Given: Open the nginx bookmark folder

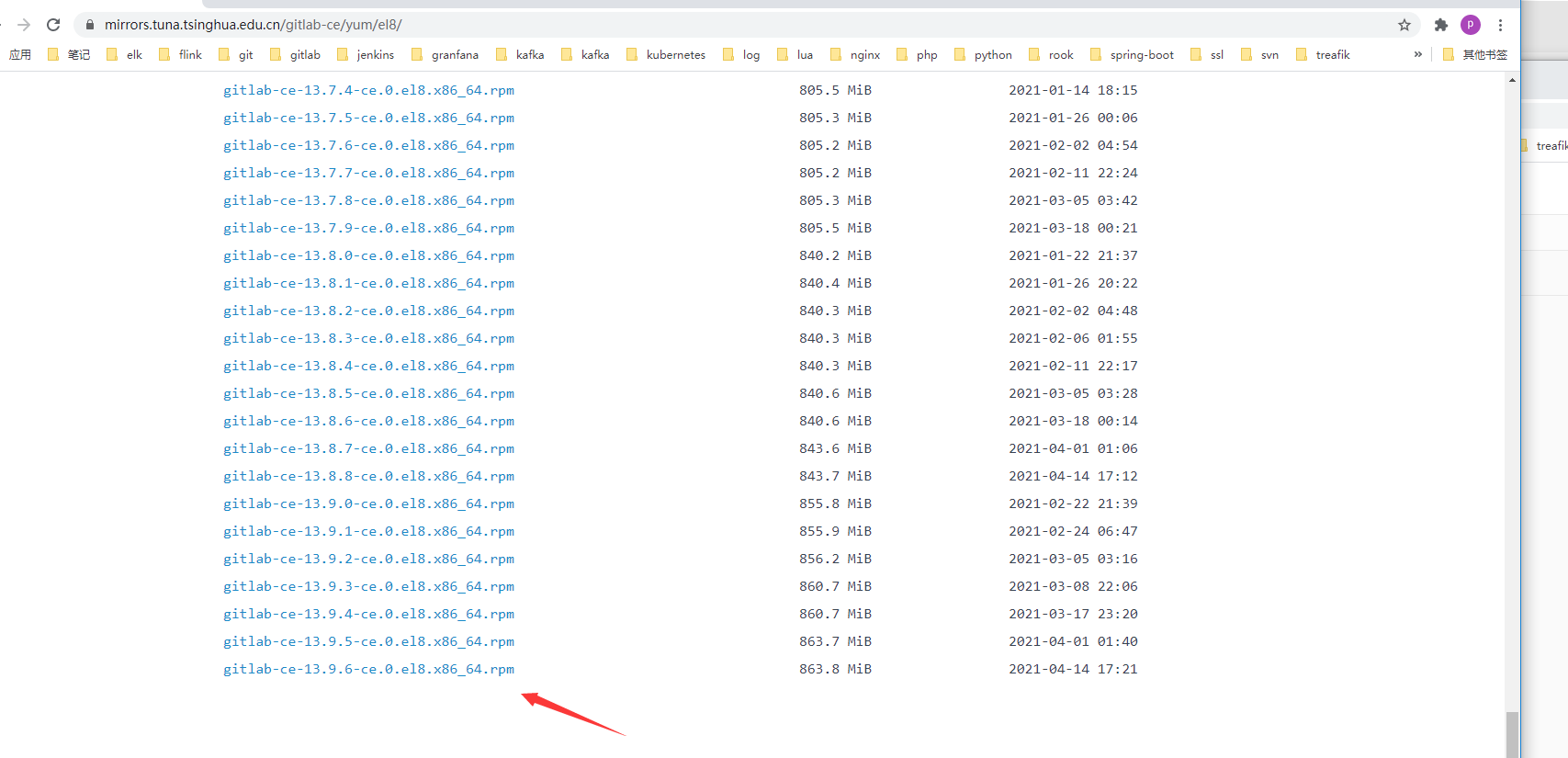Looking at the screenshot, I should [x=855, y=54].
